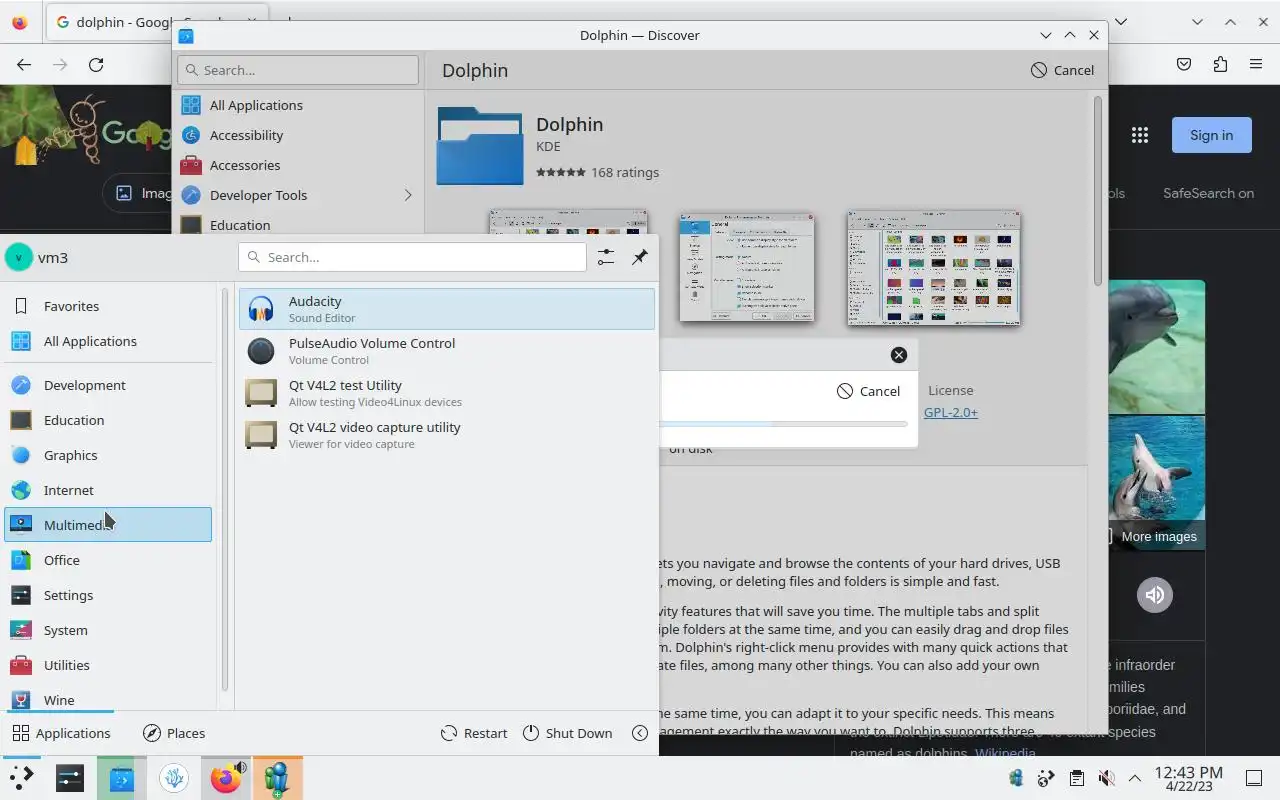Open Qt V4L2 test Utility
The width and height of the screenshot is (1280, 800).
pos(447,393)
